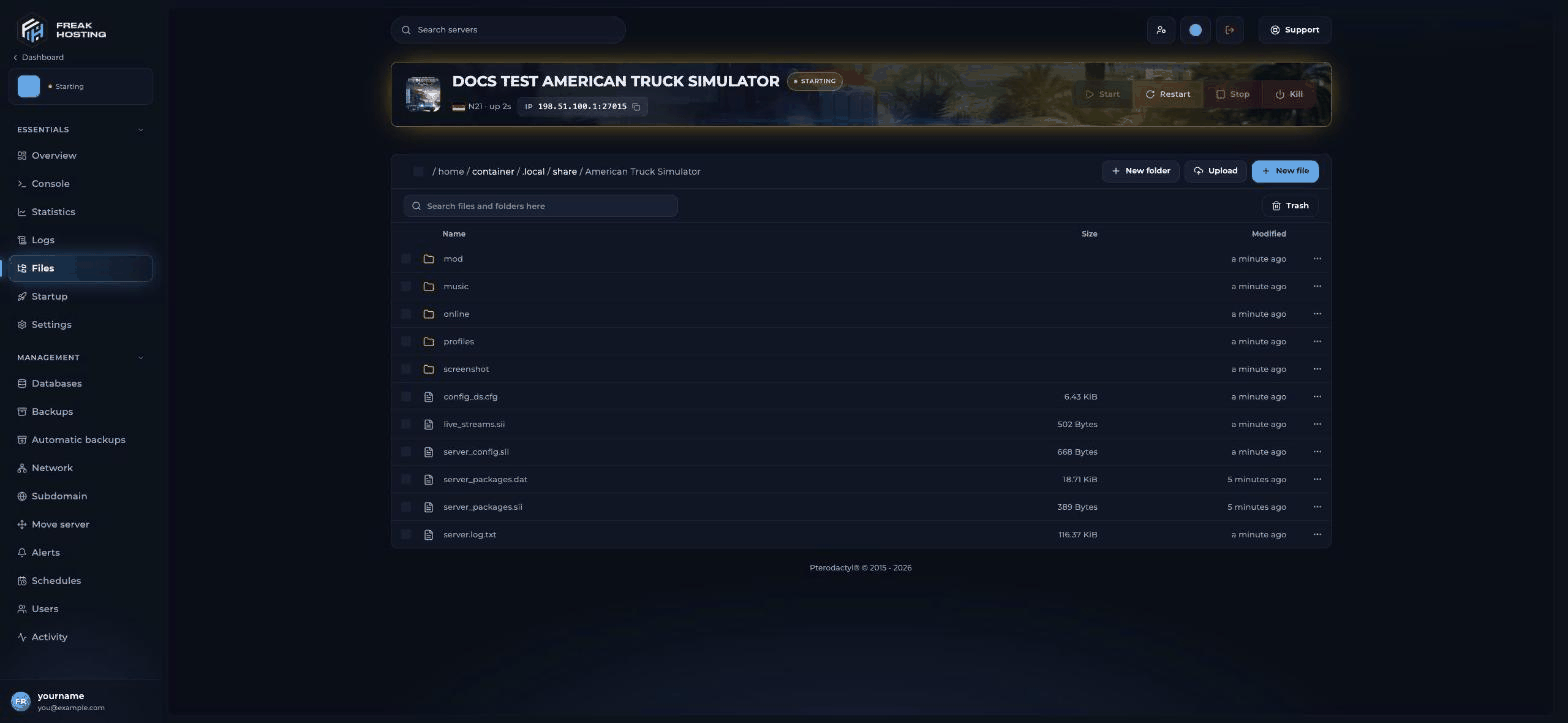
Task: Tick the checkbox for live_streams.sii
Action: click(x=406, y=425)
